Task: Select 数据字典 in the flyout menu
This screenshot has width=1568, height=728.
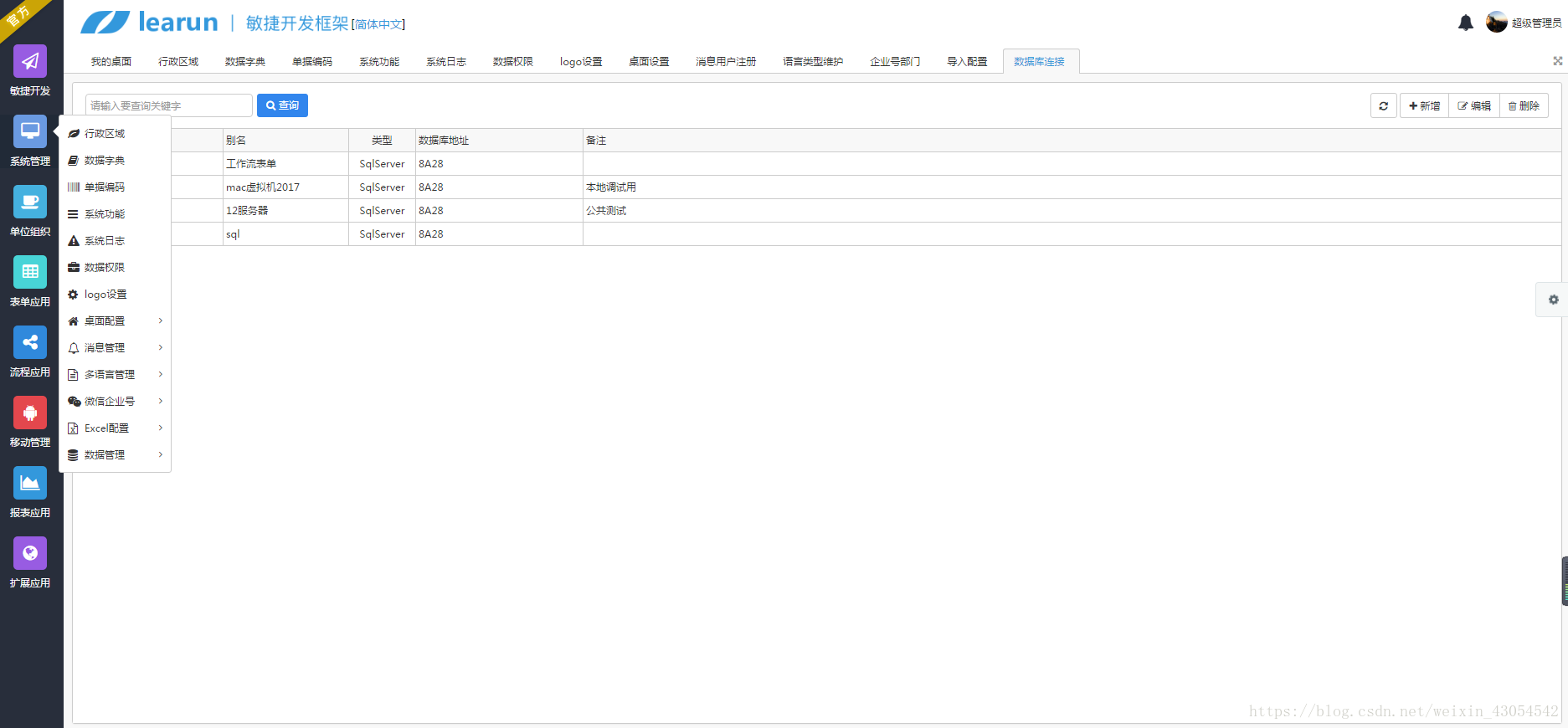Action: pos(115,161)
